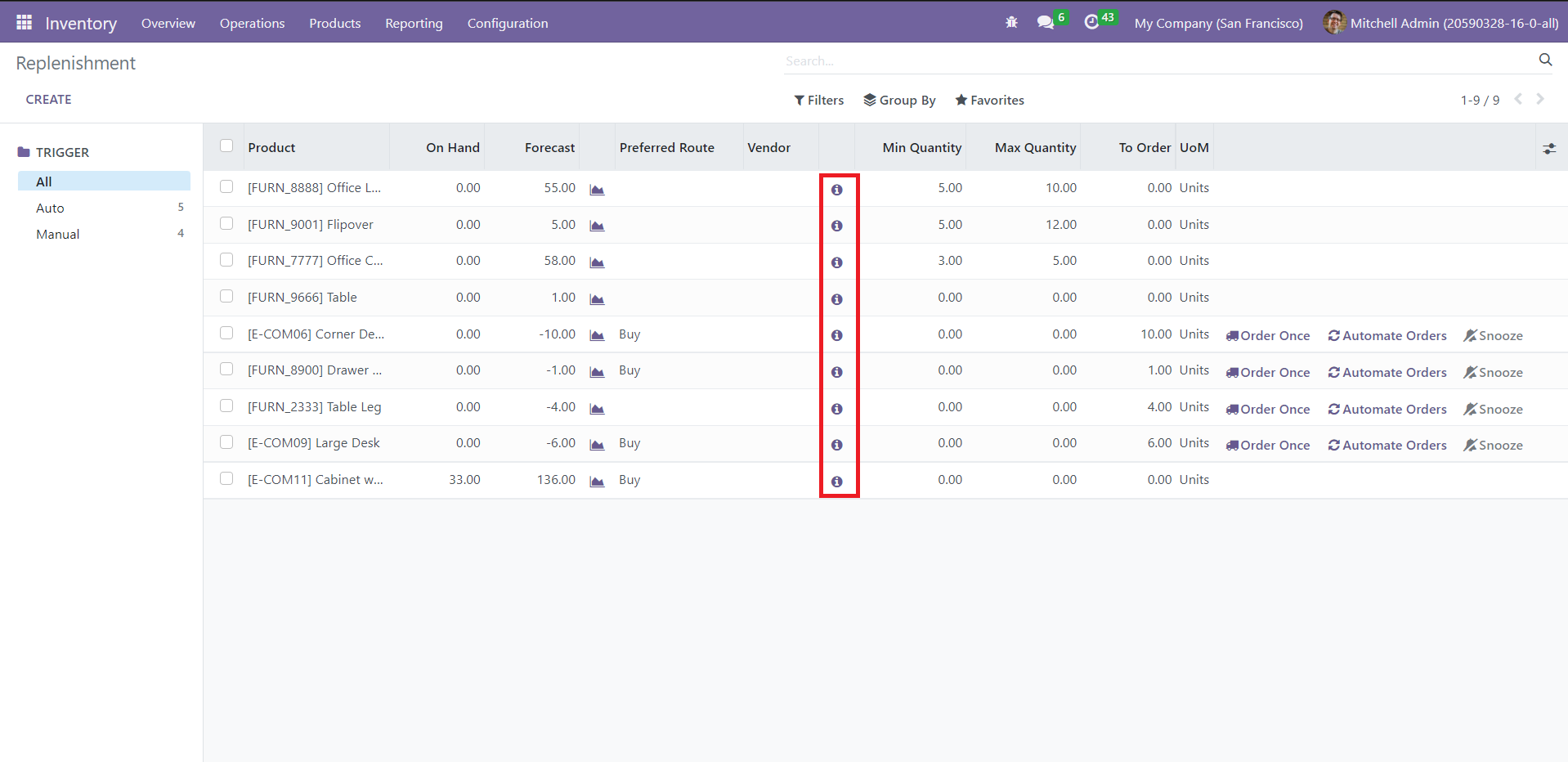1568x762 pixels.
Task: Click info icon on Large Desk row
Action: pyautogui.click(x=836, y=445)
